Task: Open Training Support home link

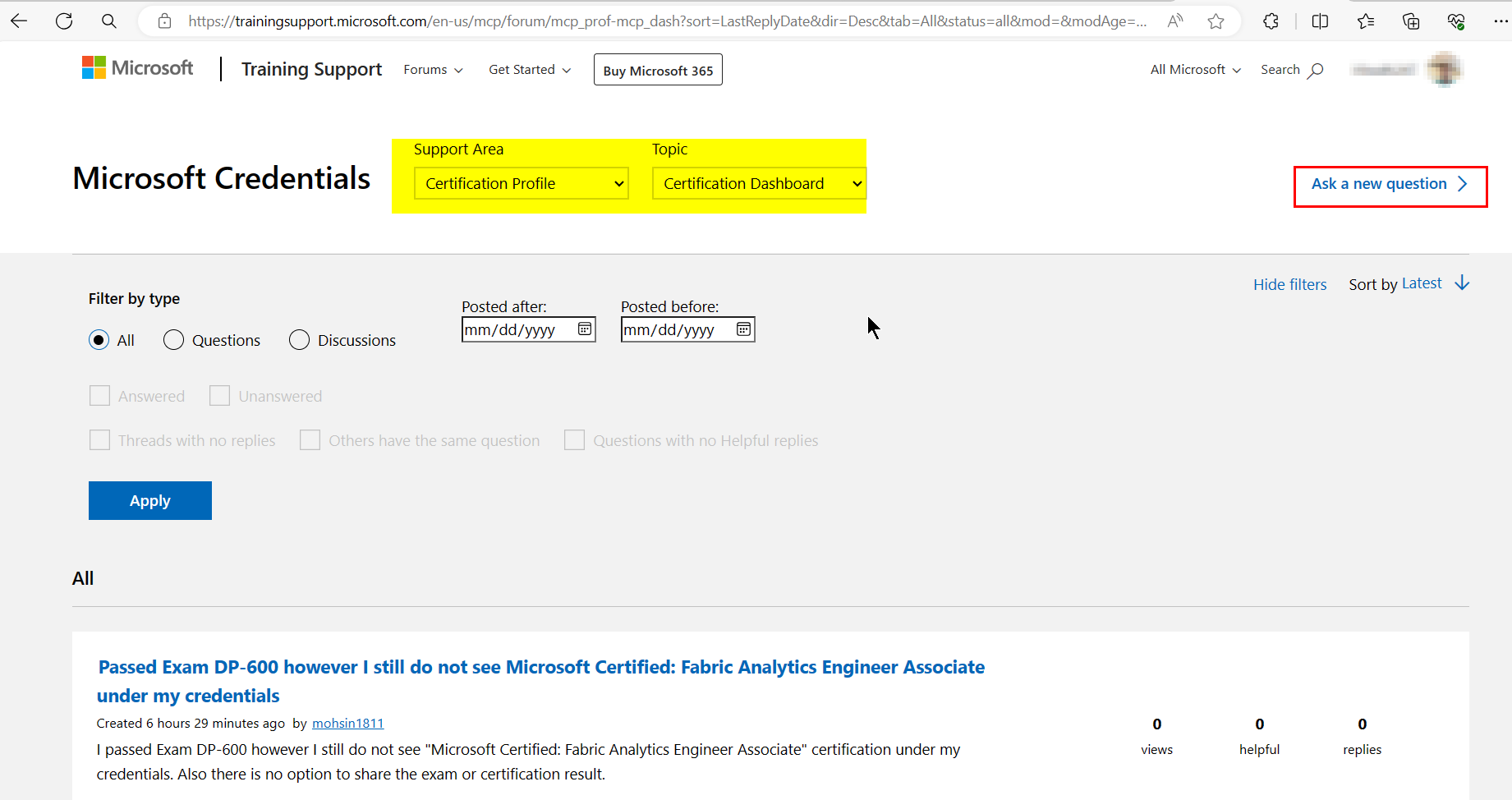Action: pos(311,70)
